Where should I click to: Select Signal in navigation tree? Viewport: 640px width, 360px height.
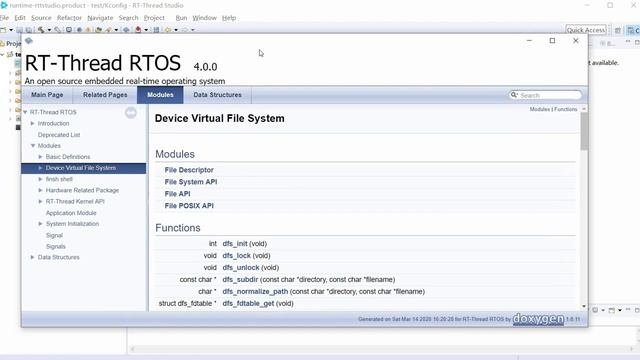[x=54, y=236]
